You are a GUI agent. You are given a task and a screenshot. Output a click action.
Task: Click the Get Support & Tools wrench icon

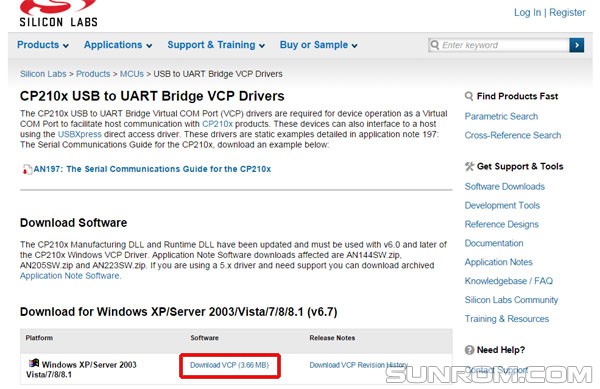469,166
